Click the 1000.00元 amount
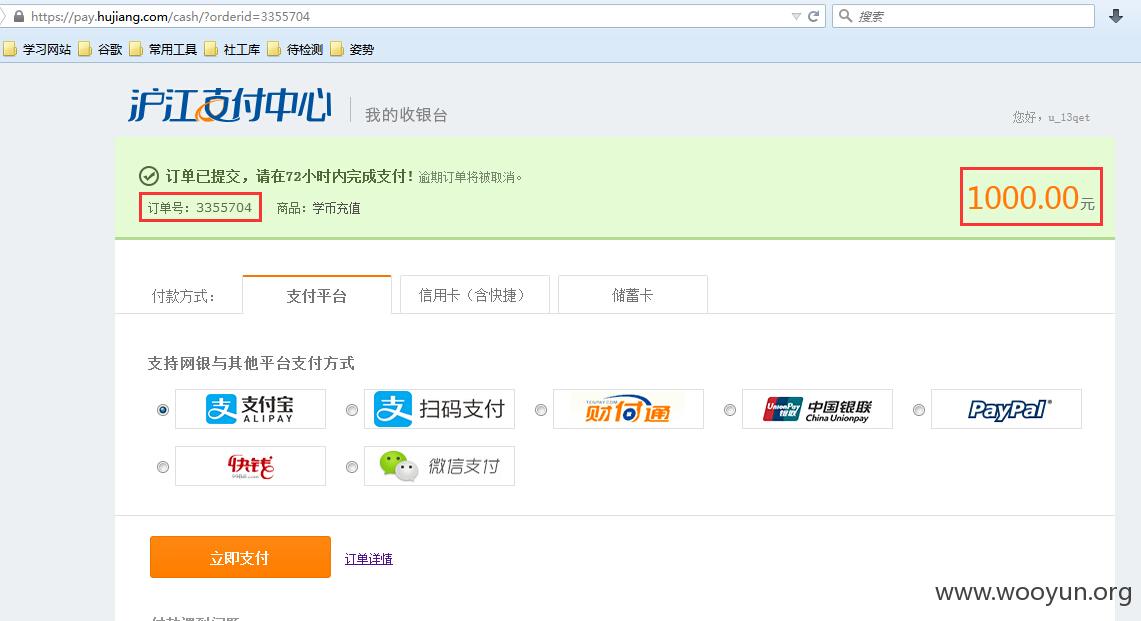Screen dimensions: 1141x621 (1030, 197)
